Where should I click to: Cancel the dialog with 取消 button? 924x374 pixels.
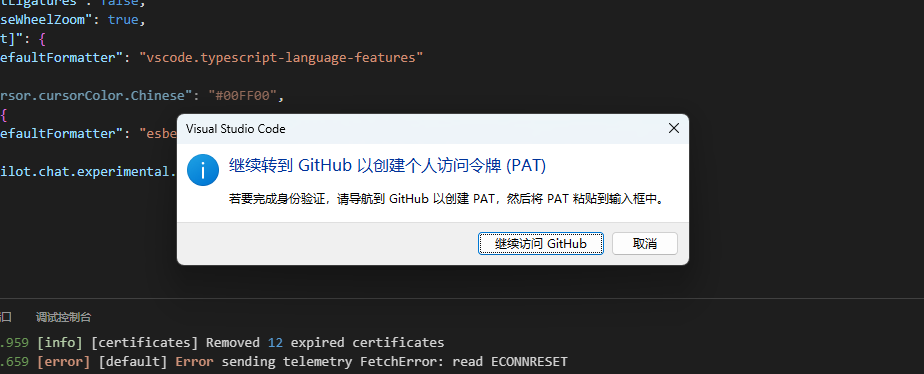(645, 243)
